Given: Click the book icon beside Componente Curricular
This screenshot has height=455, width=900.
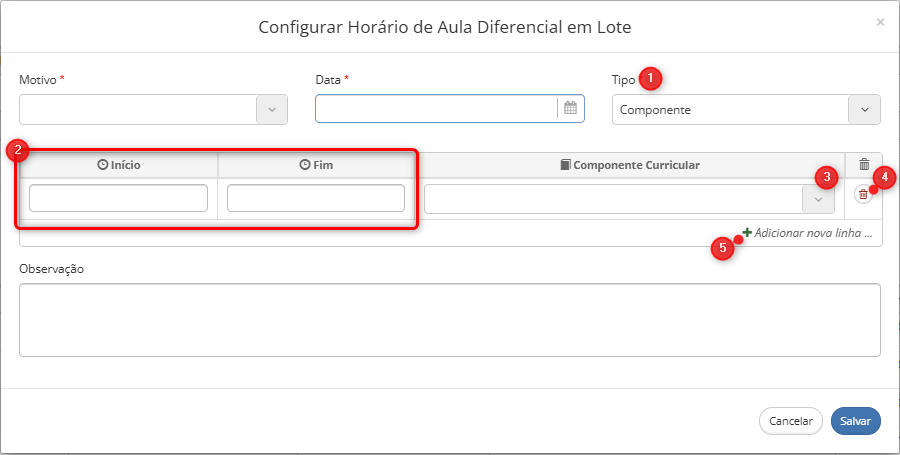Looking at the screenshot, I should (565, 165).
